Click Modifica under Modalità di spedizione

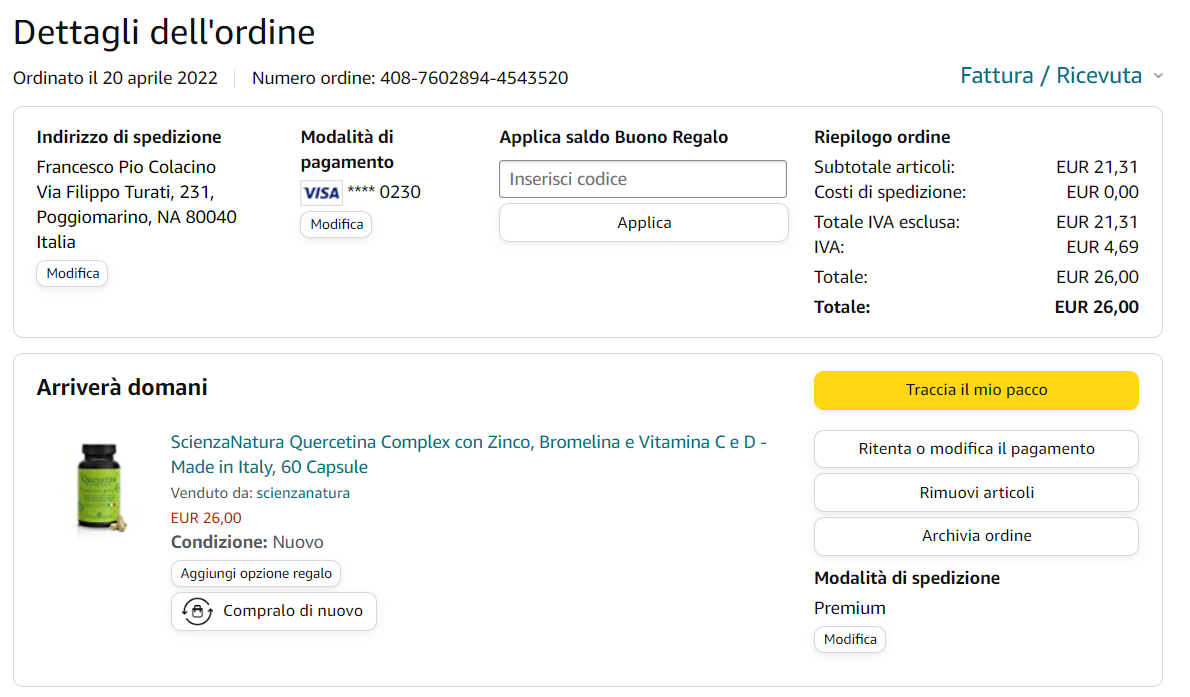click(850, 639)
